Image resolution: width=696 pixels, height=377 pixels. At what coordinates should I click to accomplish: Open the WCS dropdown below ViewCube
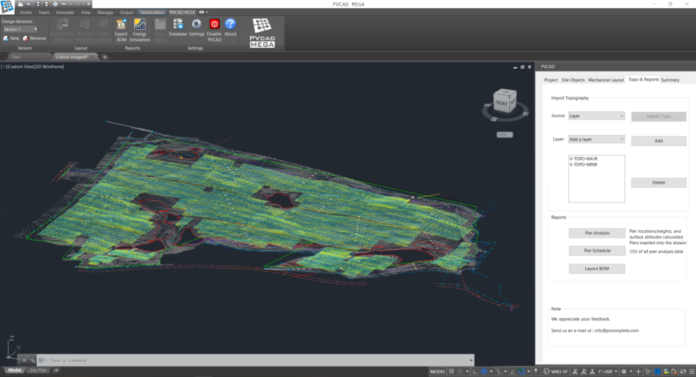point(505,135)
